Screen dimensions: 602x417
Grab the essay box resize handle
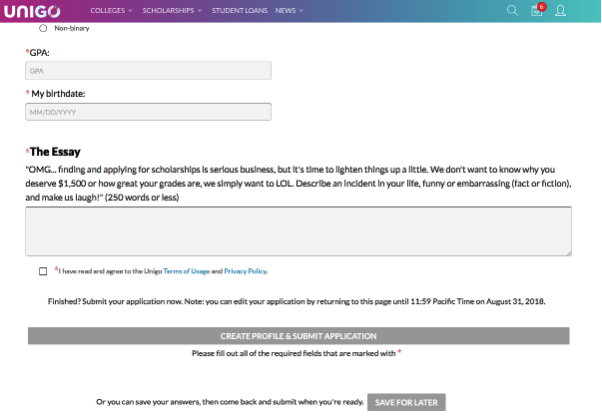tap(568, 252)
